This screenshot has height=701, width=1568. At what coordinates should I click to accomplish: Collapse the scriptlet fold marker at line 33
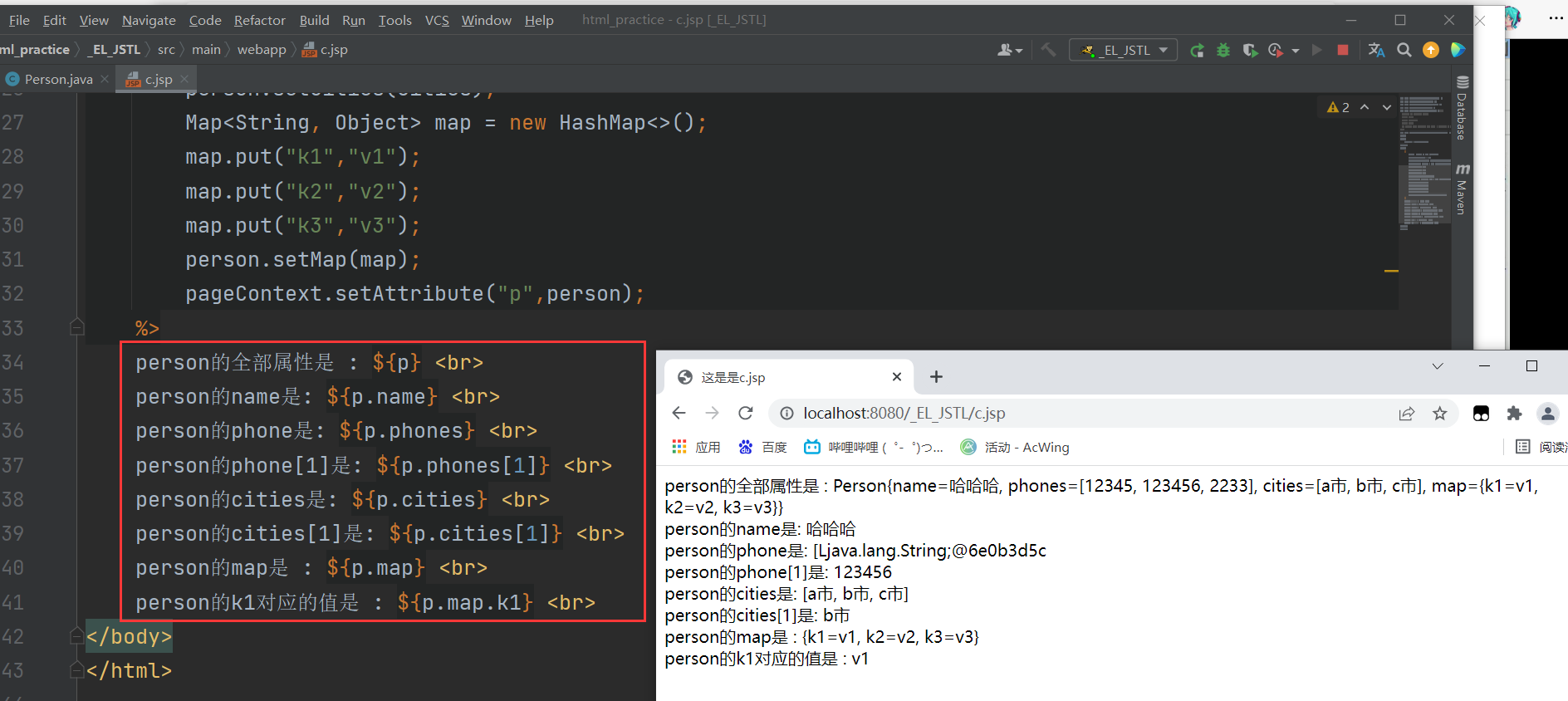[77, 327]
